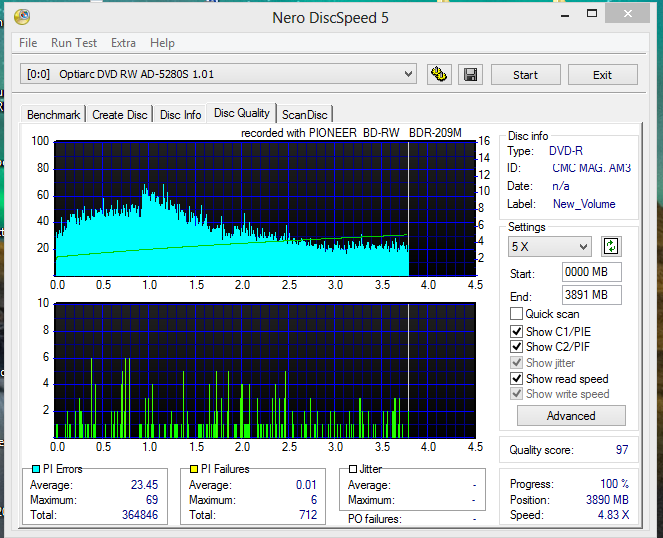Viewport: 663px width, 538px height.
Task: Click the floppy disk save icon
Action: [470, 74]
